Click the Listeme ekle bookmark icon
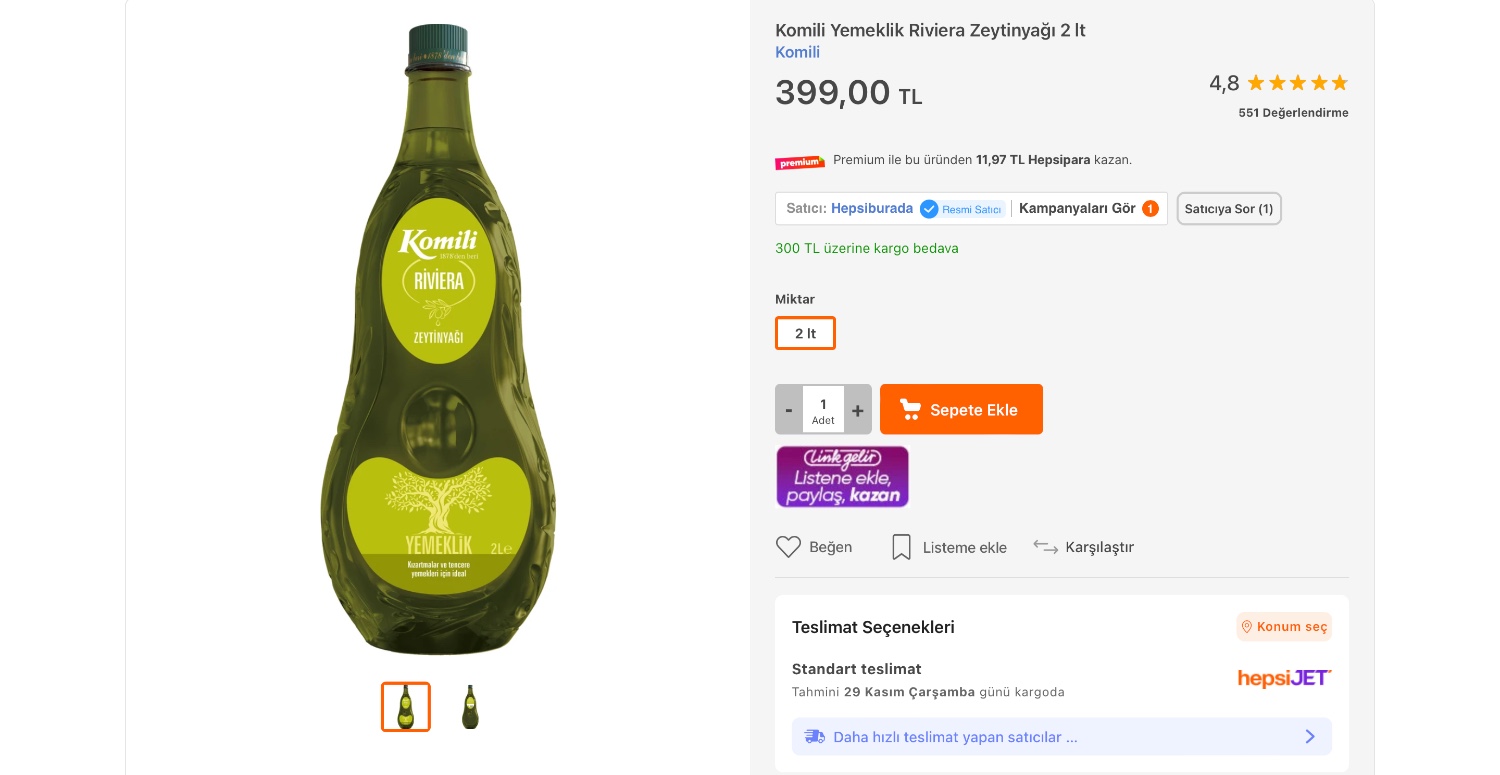The image size is (1500, 775). (901, 547)
